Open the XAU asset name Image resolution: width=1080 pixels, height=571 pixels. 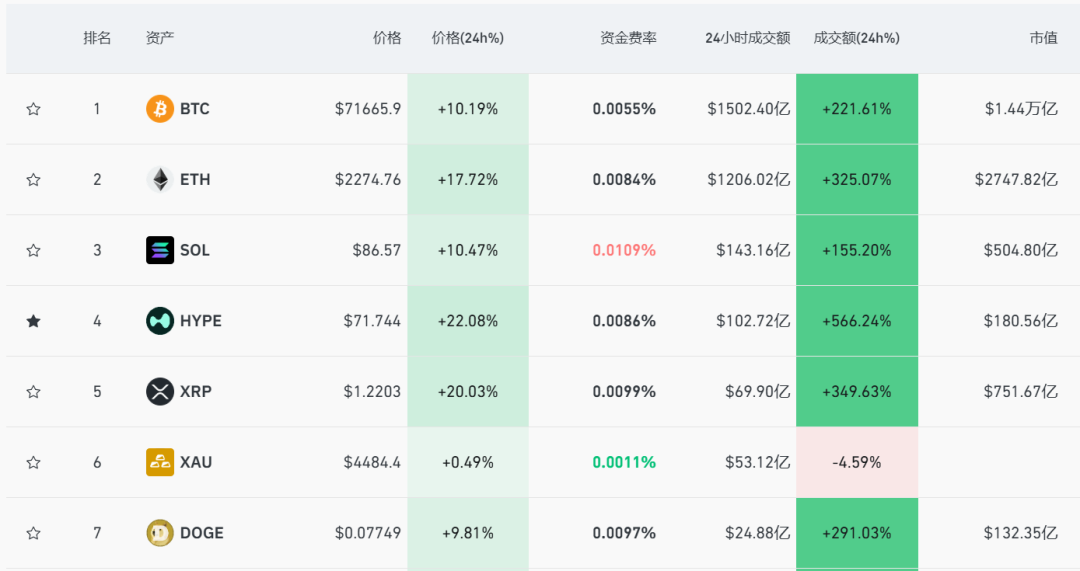tap(196, 462)
